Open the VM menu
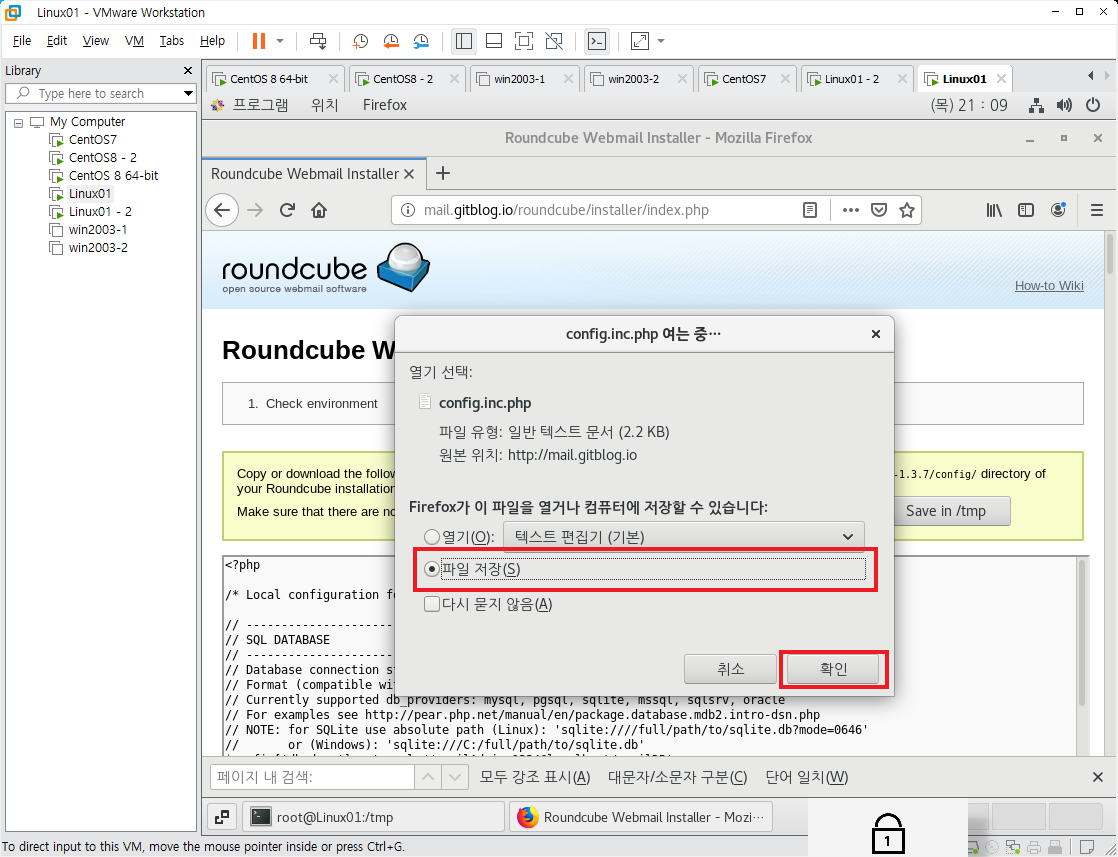Screen dimensions: 1118x857 coord(134,41)
